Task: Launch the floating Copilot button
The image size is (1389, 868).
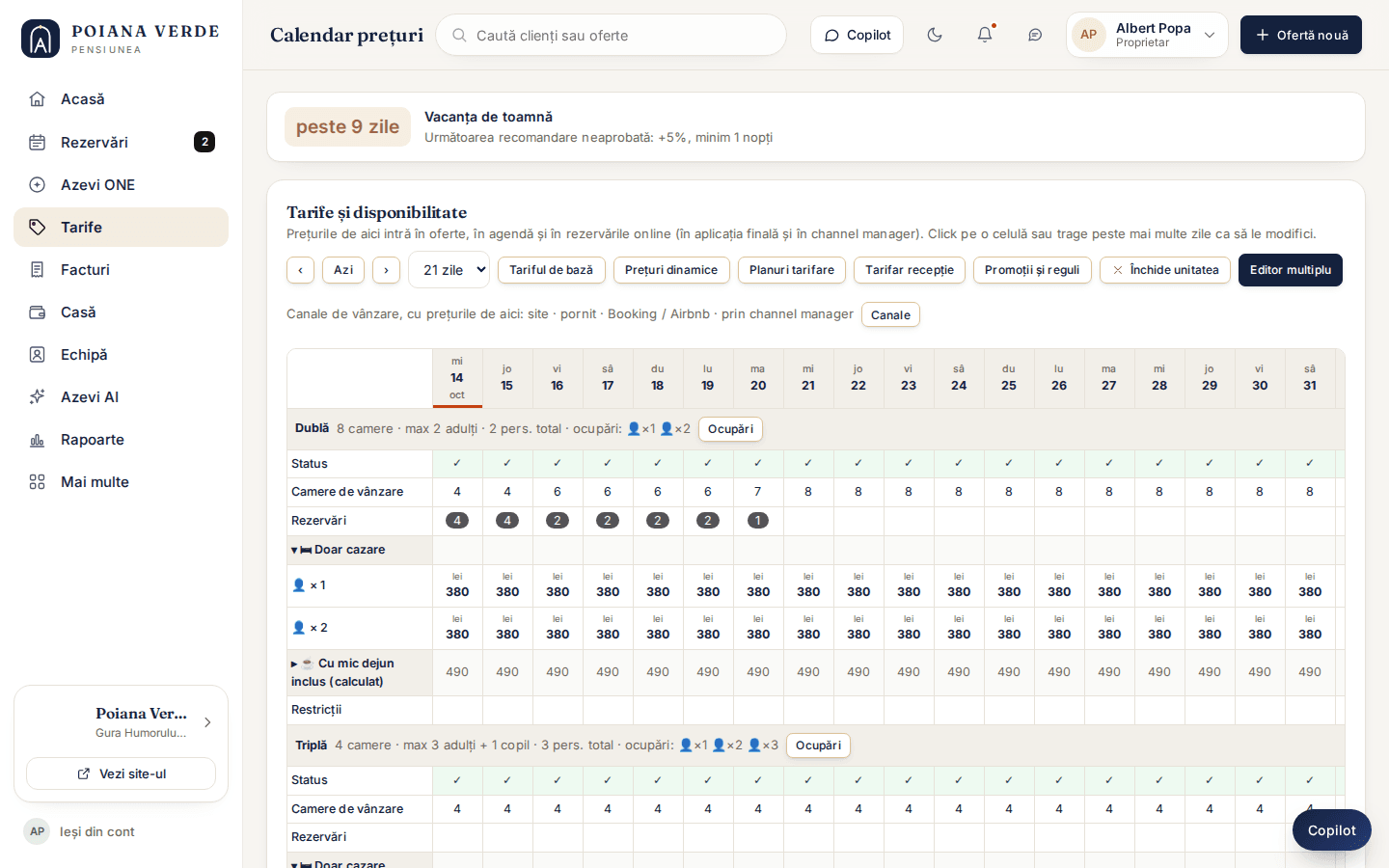Action: (1332, 830)
